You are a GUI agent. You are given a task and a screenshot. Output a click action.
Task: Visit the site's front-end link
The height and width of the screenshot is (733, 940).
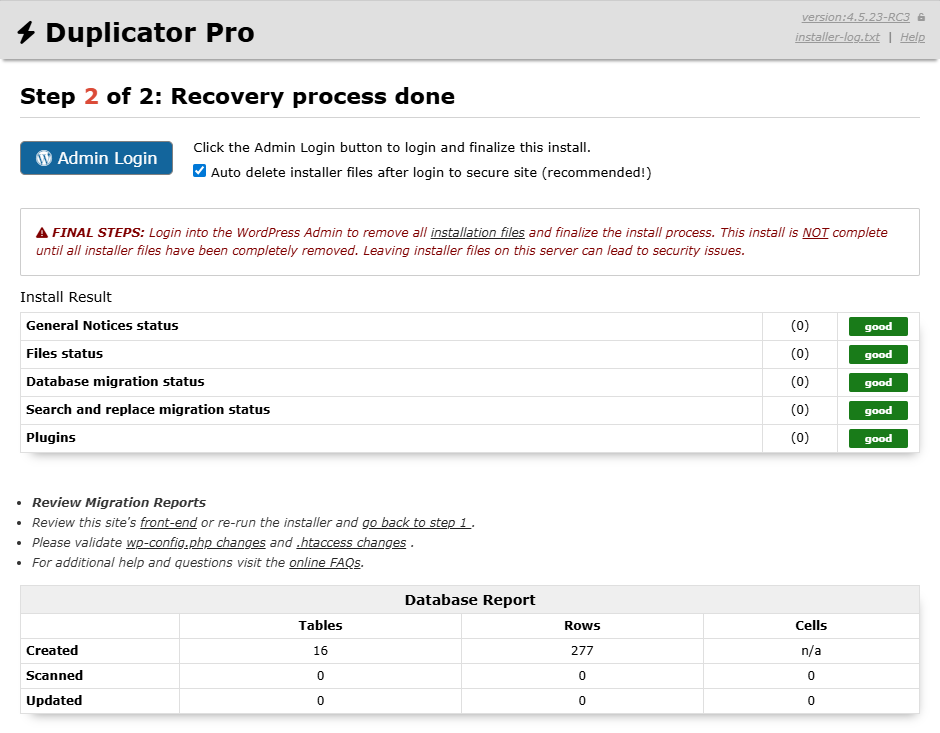168,522
